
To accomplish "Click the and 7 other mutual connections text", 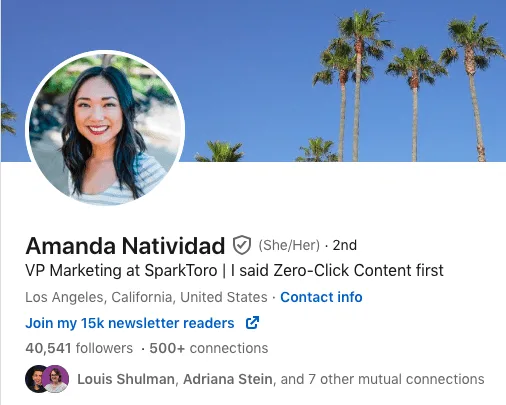I will 382,379.
